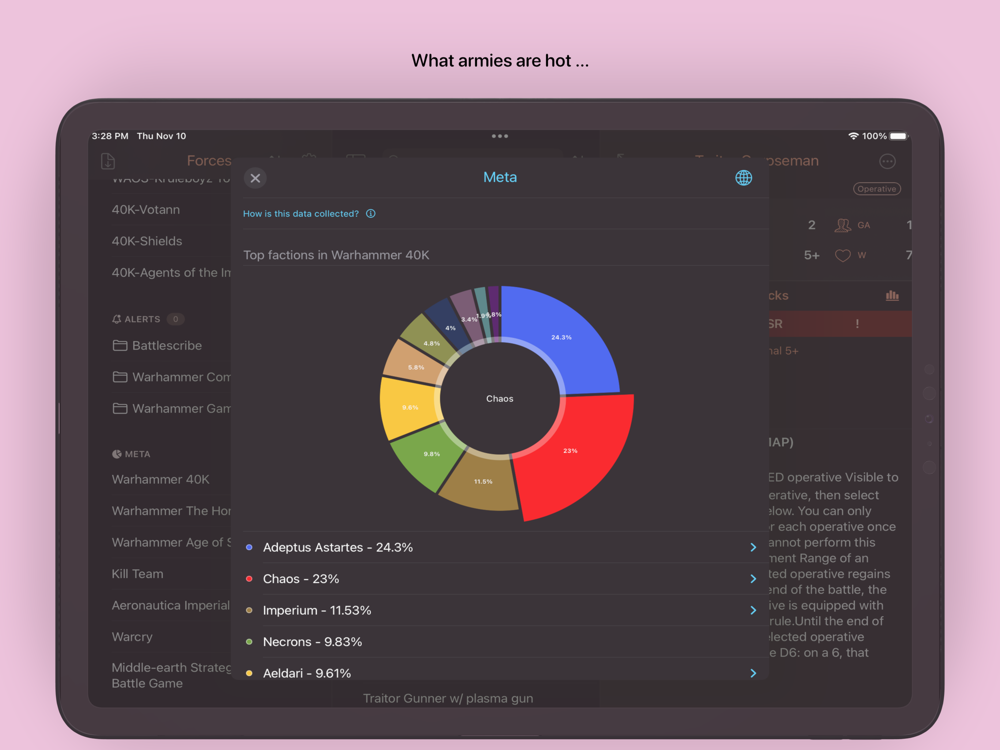Click the yellow 9.6% donut chart slice

(408, 408)
